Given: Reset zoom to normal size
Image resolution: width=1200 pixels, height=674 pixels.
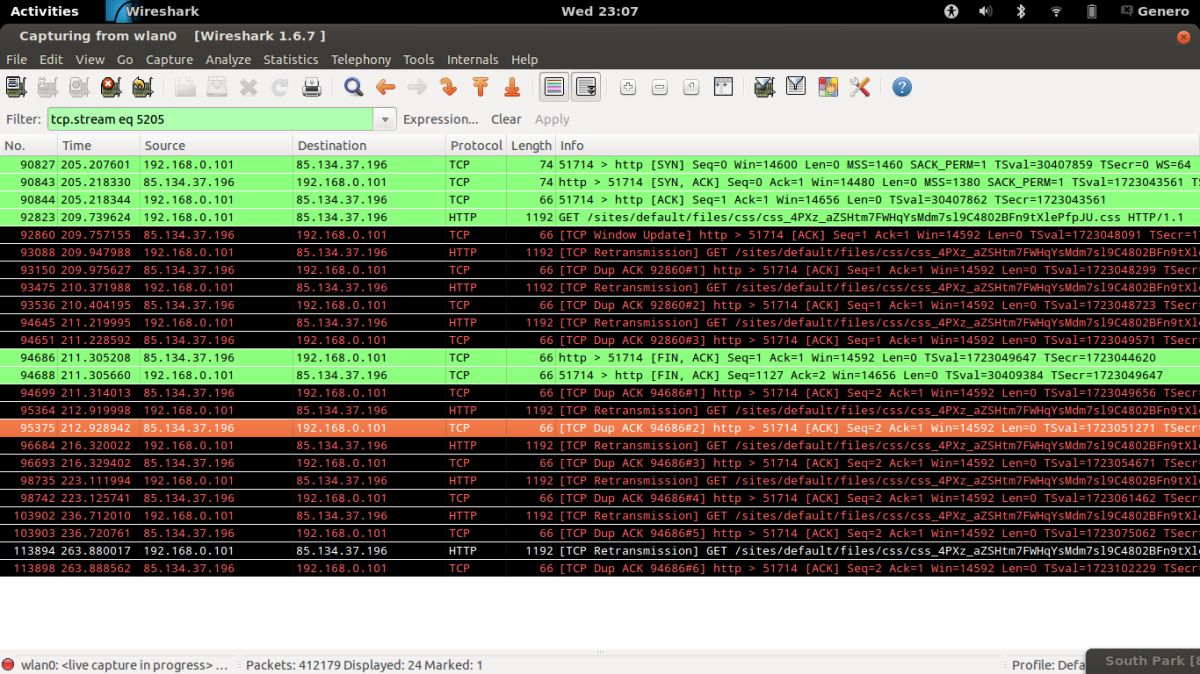Looking at the screenshot, I should [x=691, y=87].
